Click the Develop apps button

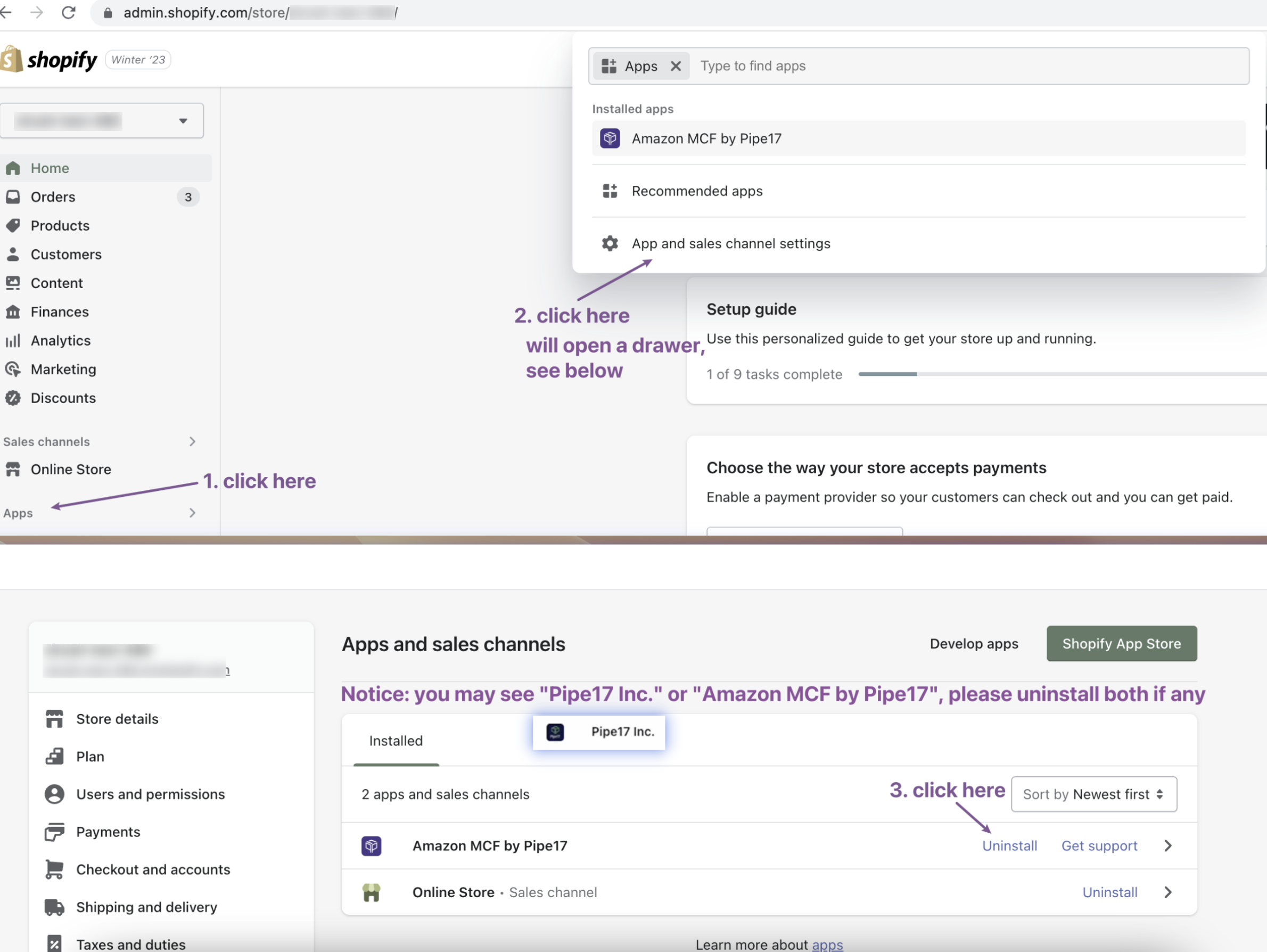click(x=974, y=644)
